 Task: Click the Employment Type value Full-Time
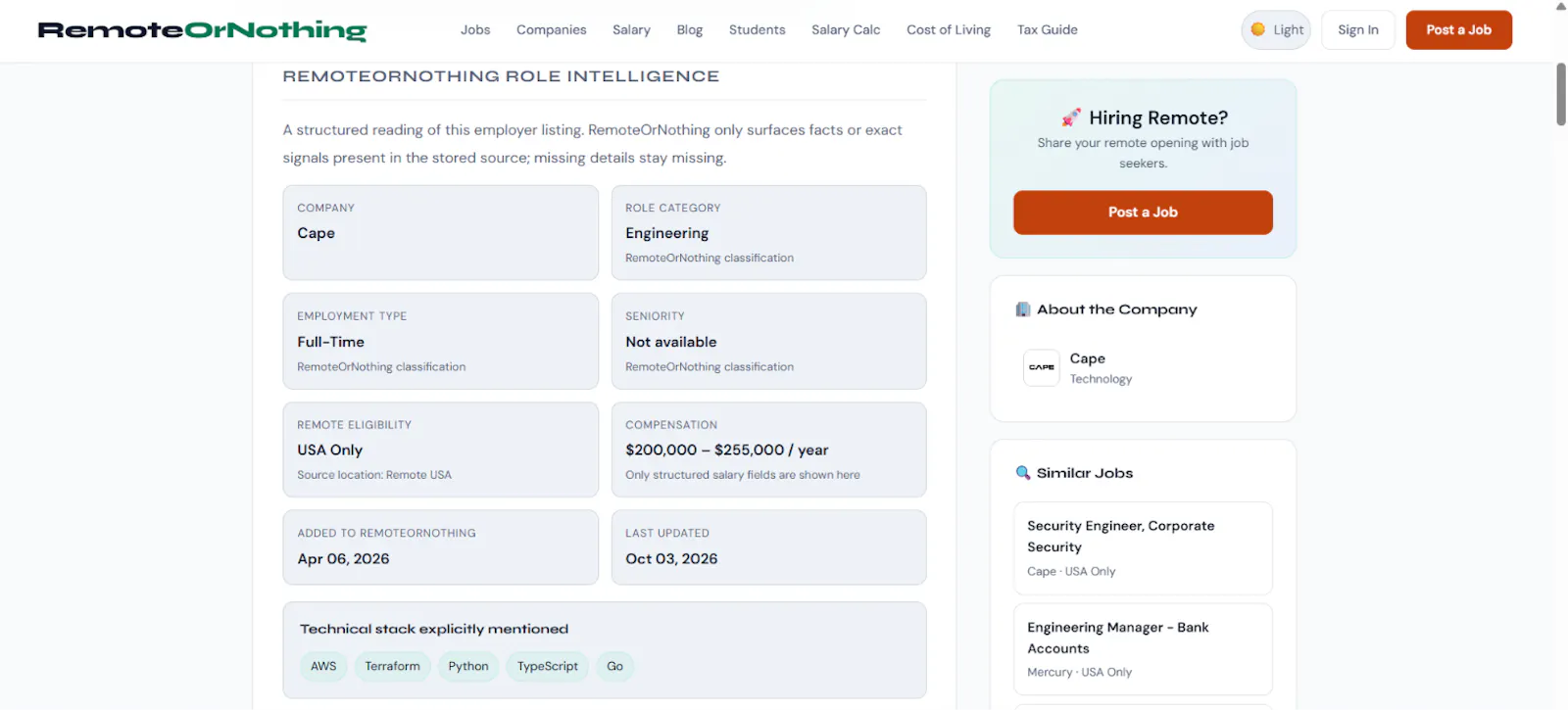331,342
